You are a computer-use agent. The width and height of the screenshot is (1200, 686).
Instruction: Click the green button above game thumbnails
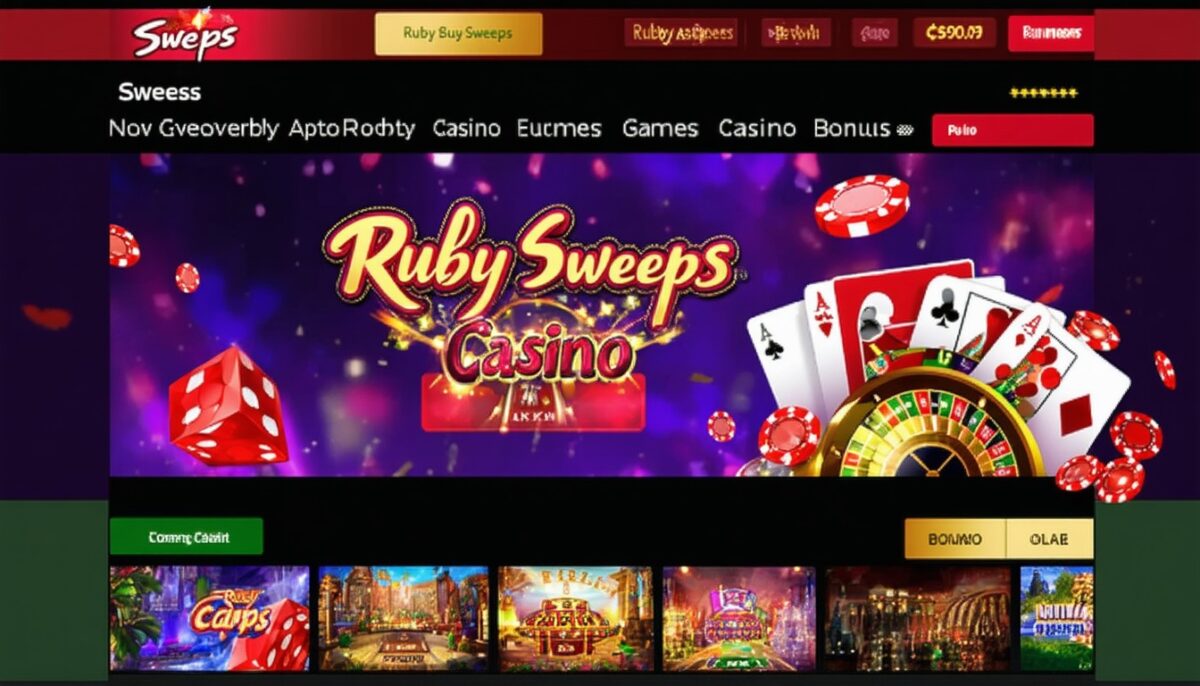pyautogui.click(x=186, y=536)
